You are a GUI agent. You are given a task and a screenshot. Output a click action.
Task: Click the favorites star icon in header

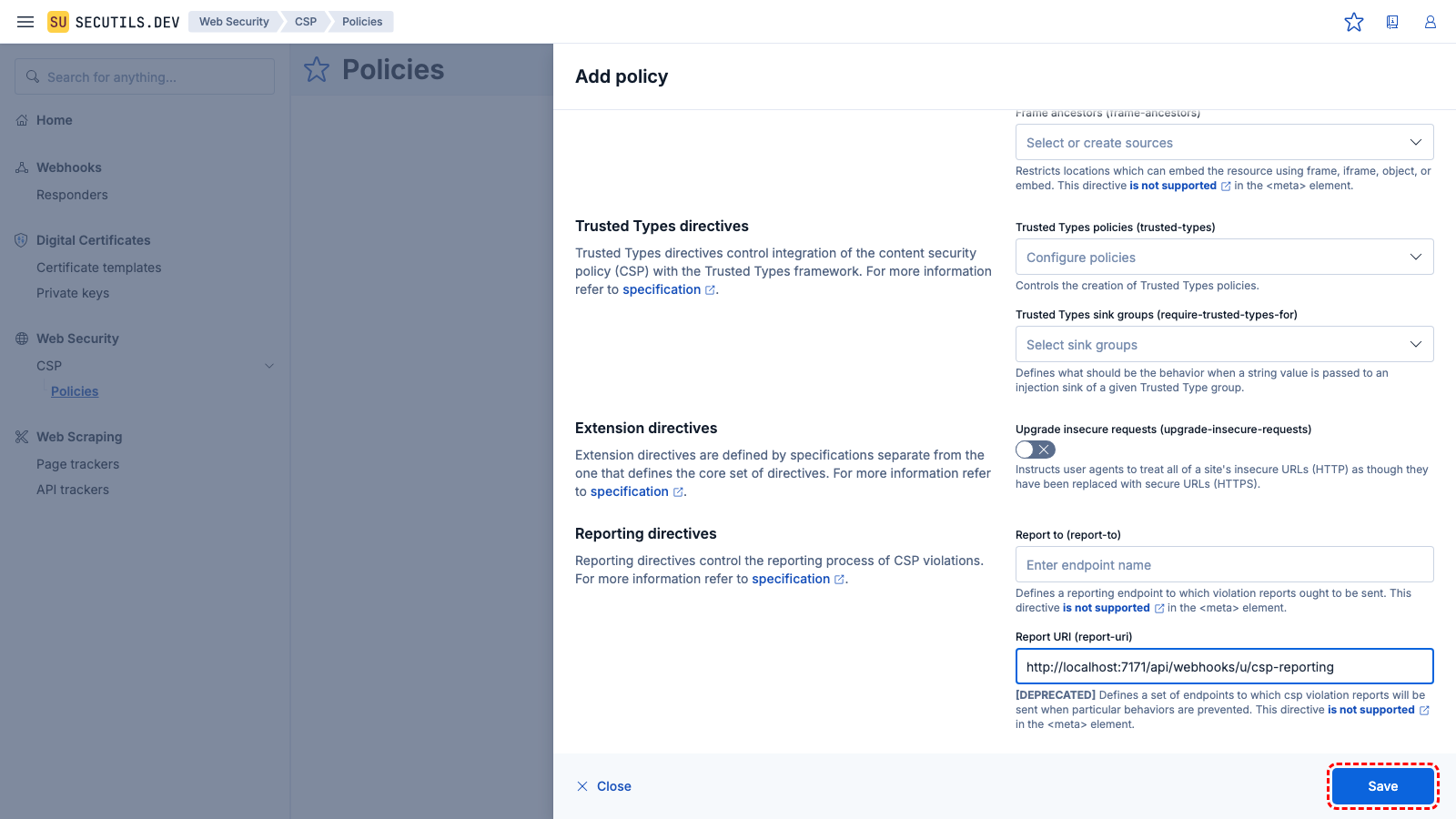tap(1354, 22)
